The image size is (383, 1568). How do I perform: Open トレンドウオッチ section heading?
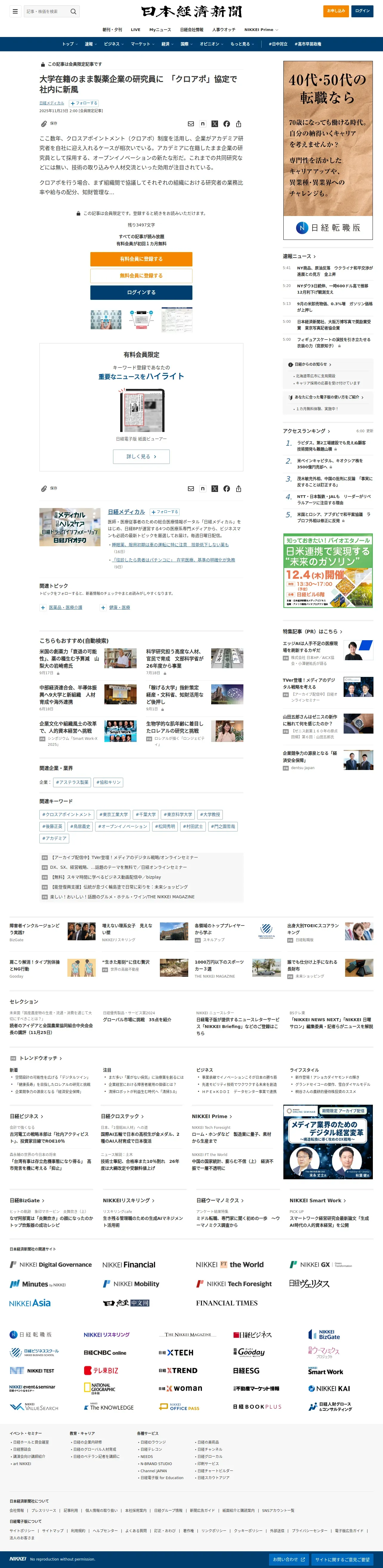click(40, 1058)
